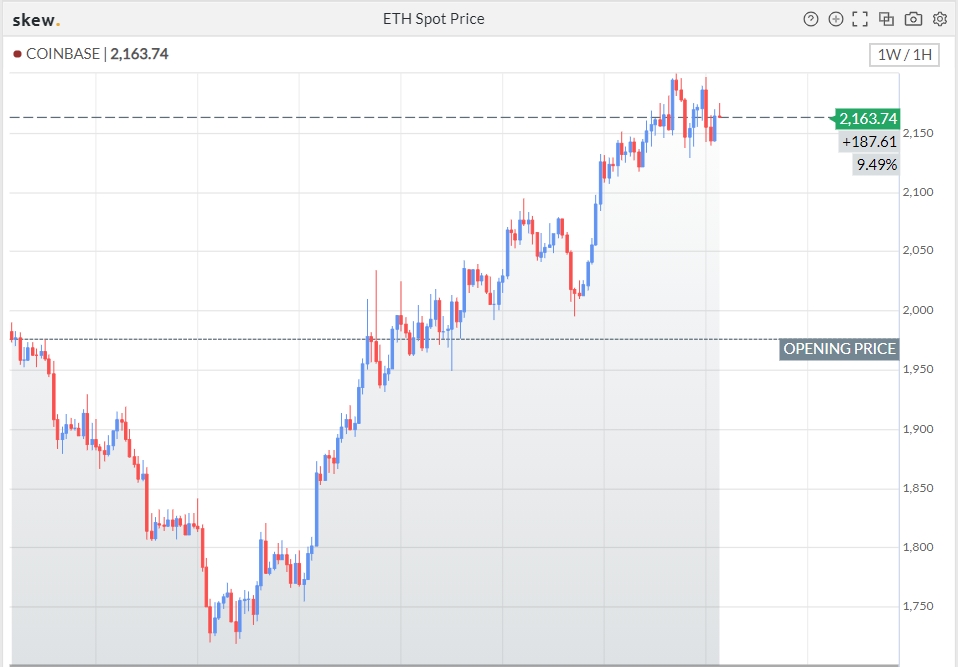
Task: Click the circled plus add icon
Action: (x=835, y=19)
